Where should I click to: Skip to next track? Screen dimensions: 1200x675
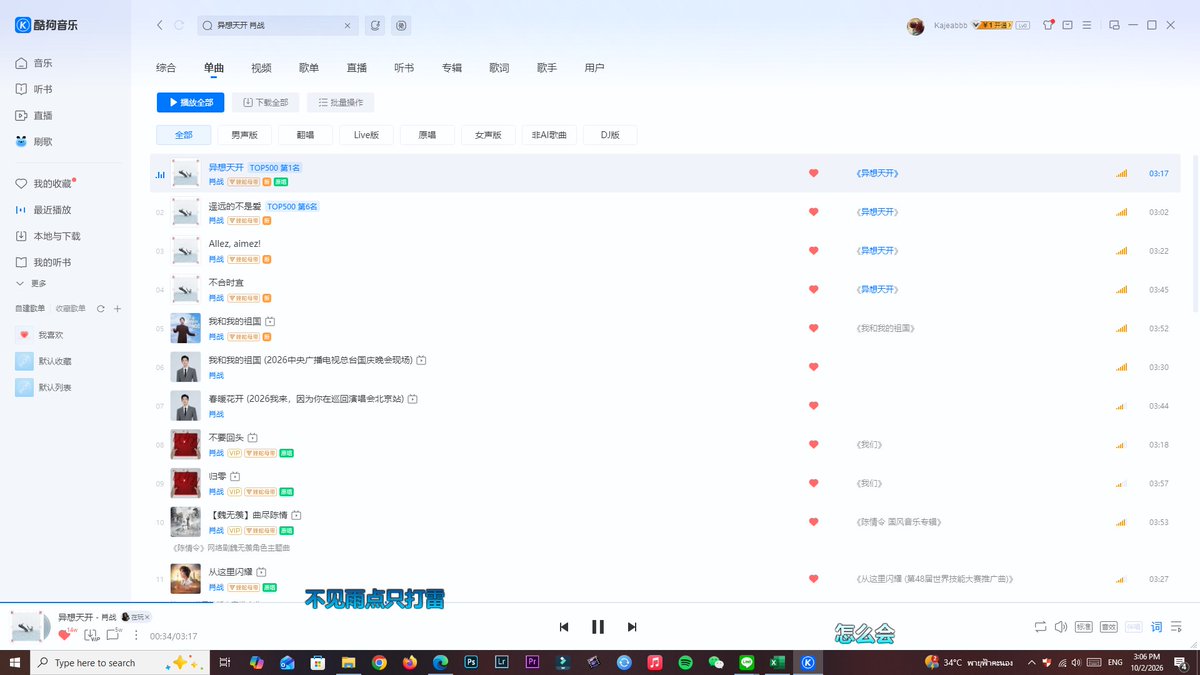click(632, 627)
